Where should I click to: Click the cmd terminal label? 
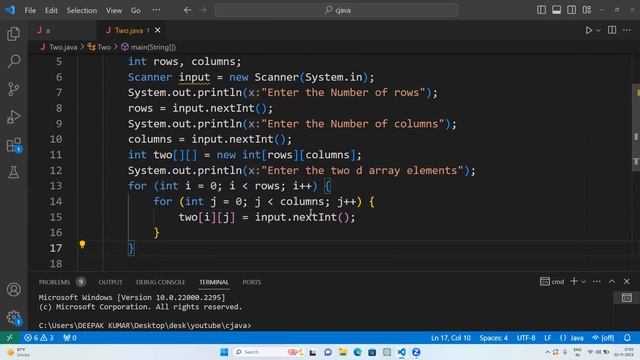[x=552, y=282]
